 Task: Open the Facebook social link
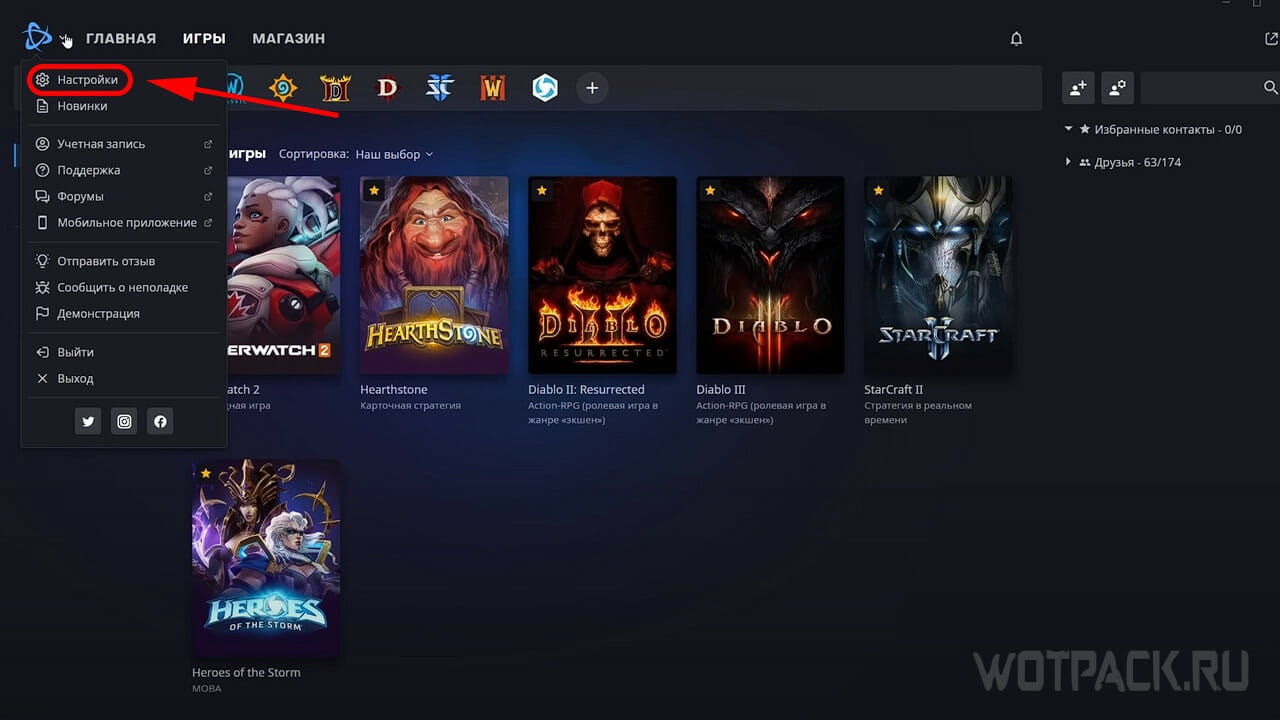click(x=160, y=422)
